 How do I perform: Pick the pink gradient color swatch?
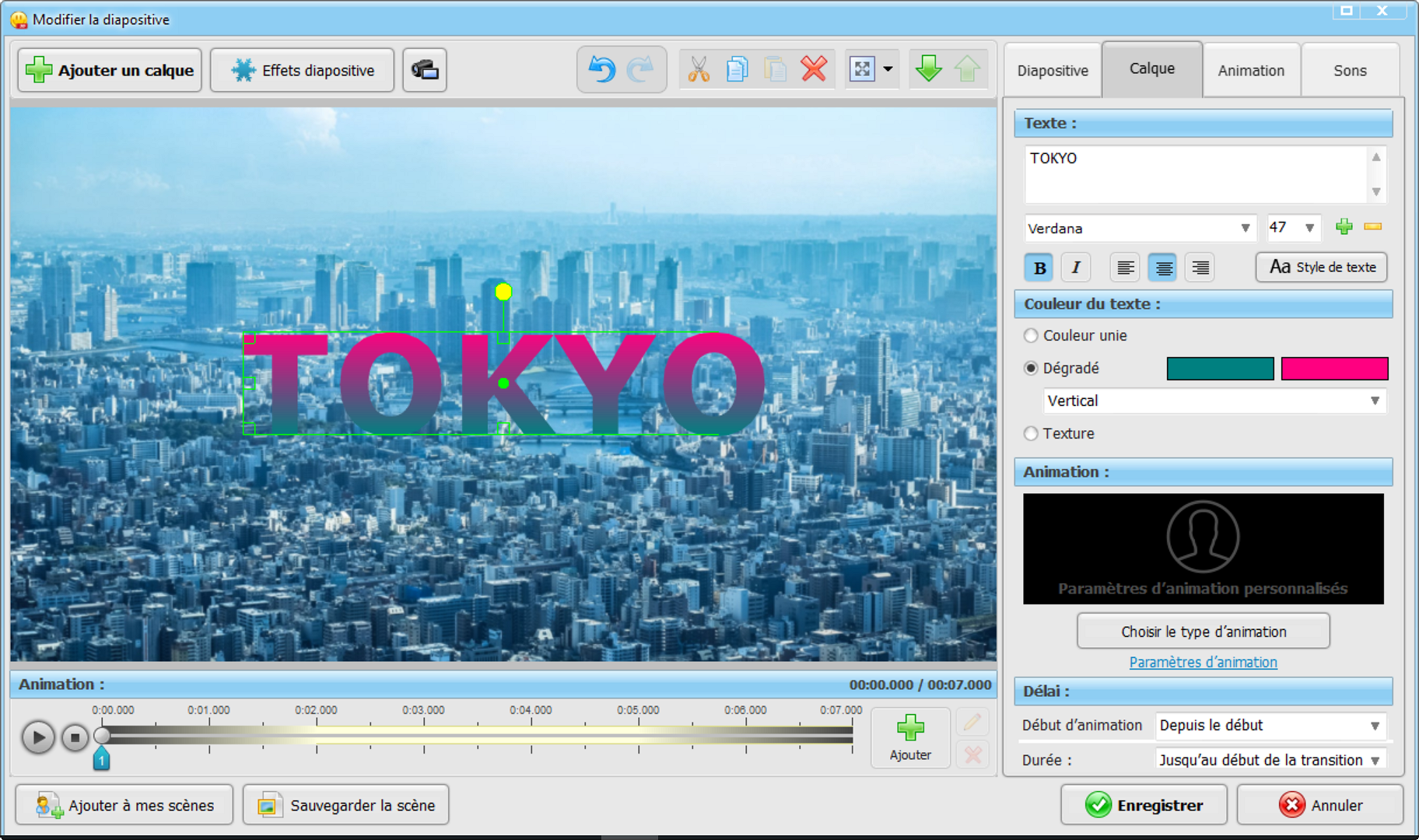1334,369
